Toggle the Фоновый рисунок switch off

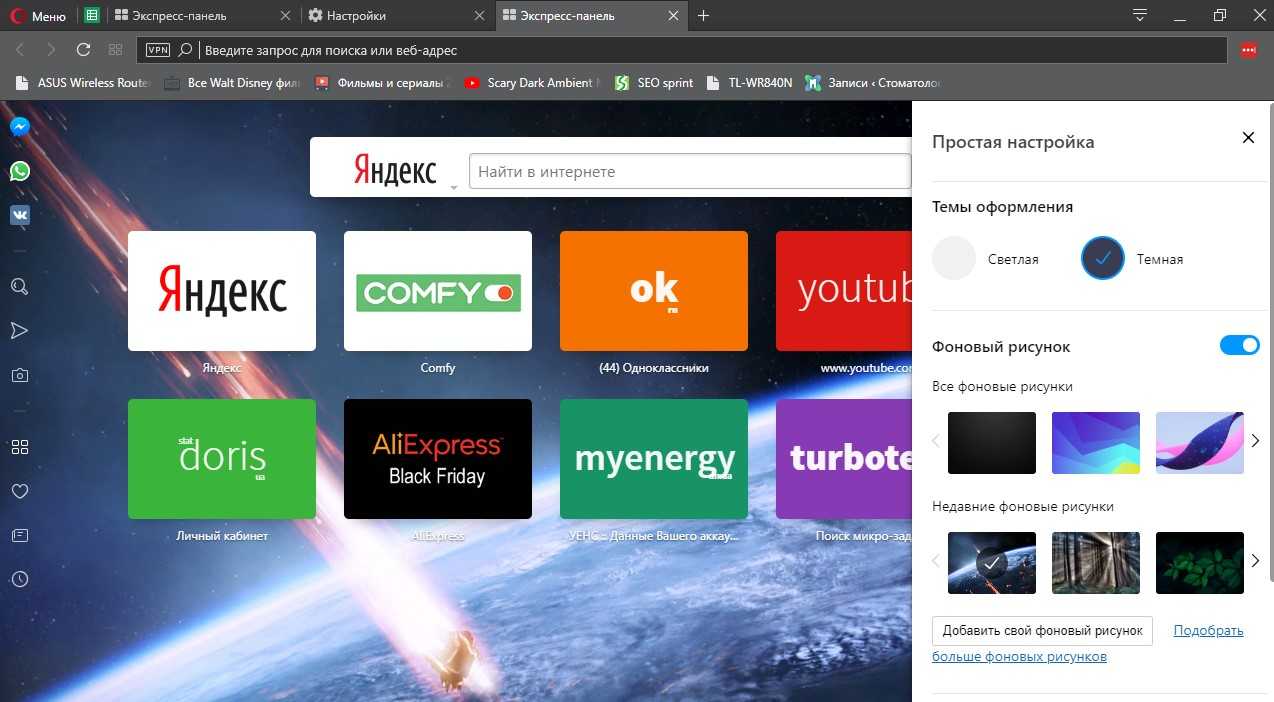point(1239,346)
